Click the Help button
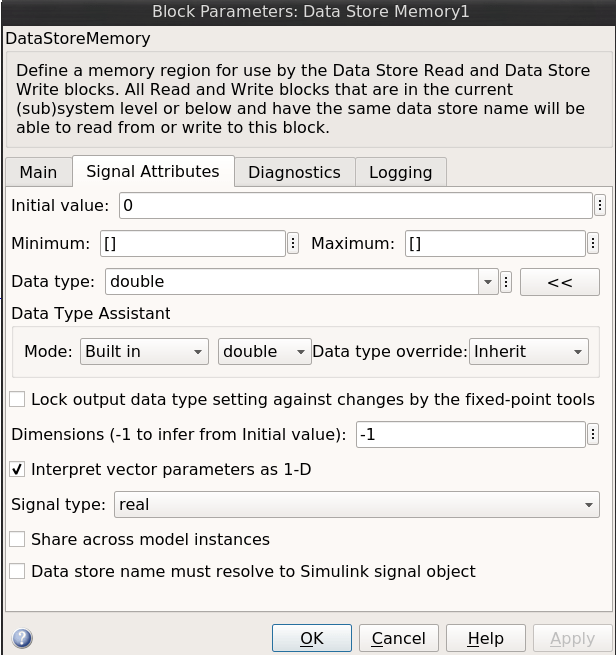The image size is (616, 655). coord(485,638)
